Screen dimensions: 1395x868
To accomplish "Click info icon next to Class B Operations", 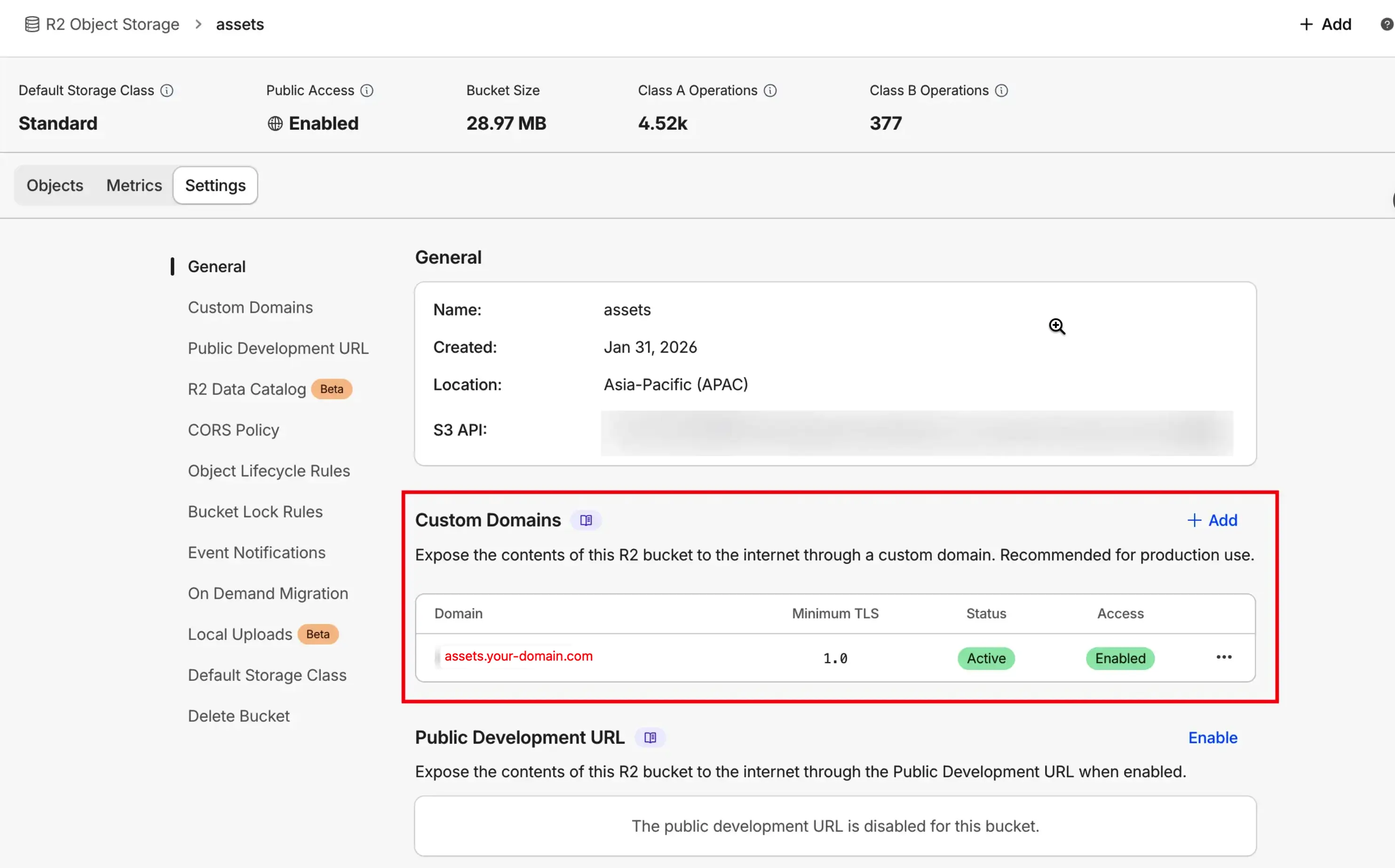I will coord(1001,91).
